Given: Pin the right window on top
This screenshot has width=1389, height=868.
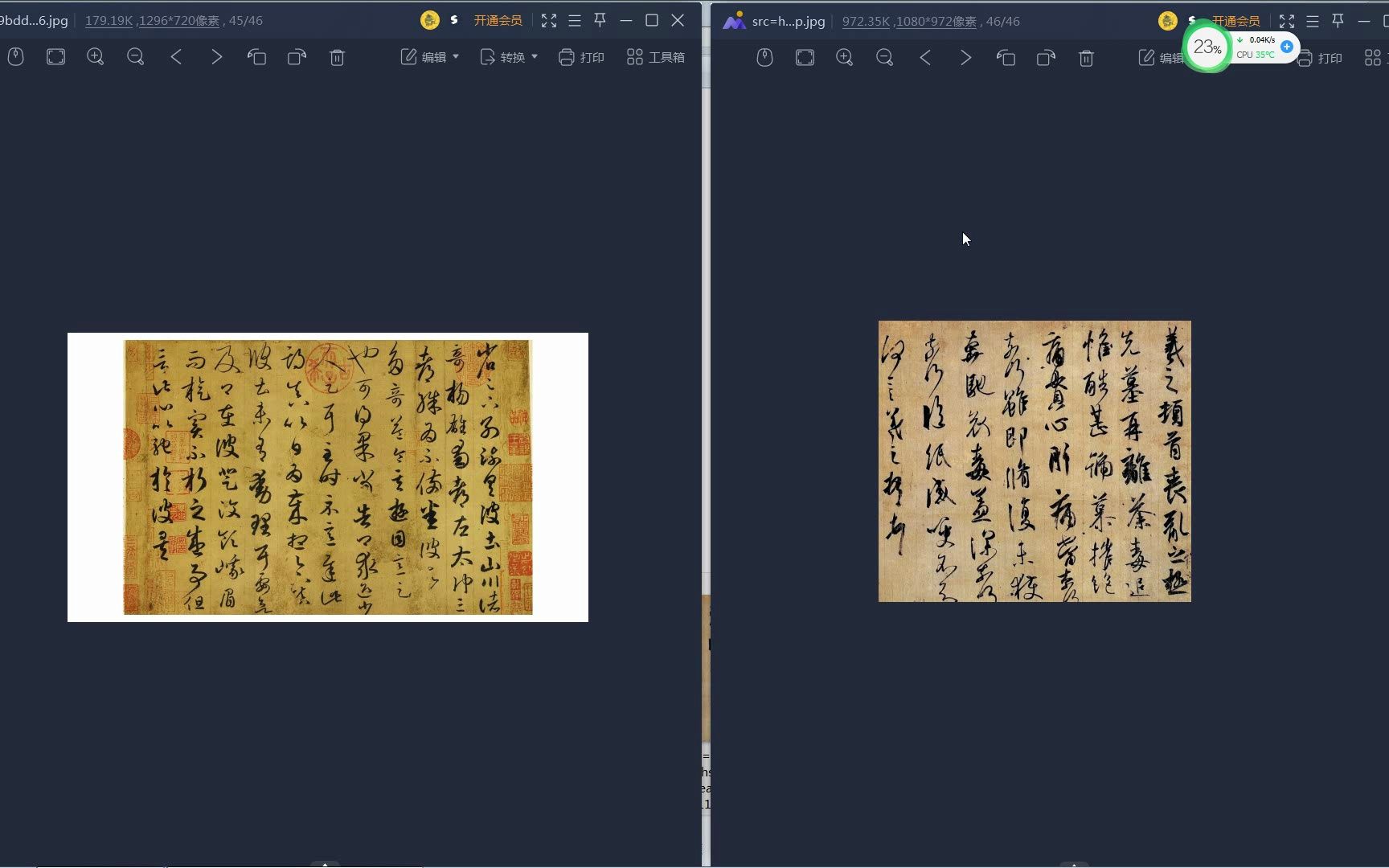Looking at the screenshot, I should 1338,22.
